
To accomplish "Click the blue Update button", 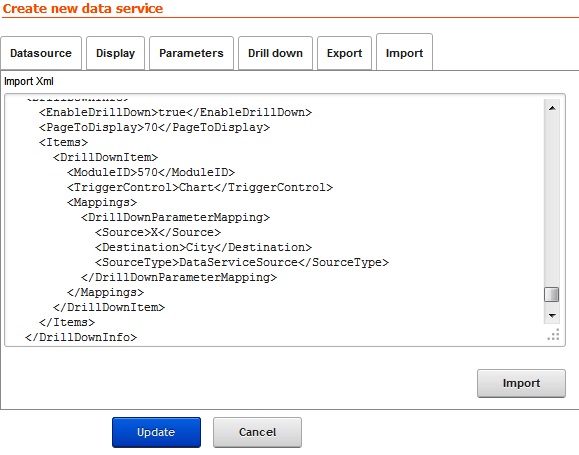I will point(156,432).
